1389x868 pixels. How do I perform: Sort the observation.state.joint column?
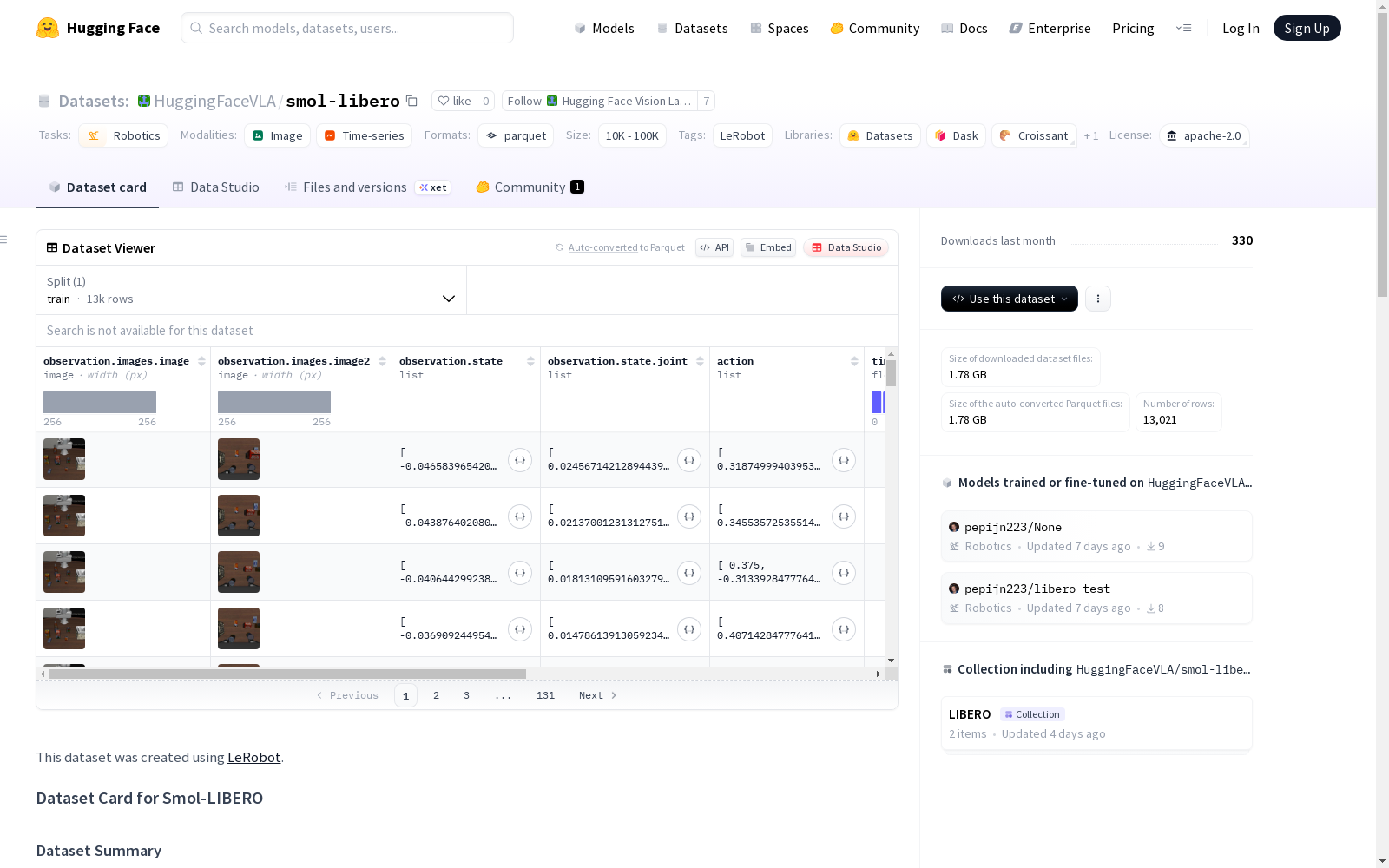point(700,361)
